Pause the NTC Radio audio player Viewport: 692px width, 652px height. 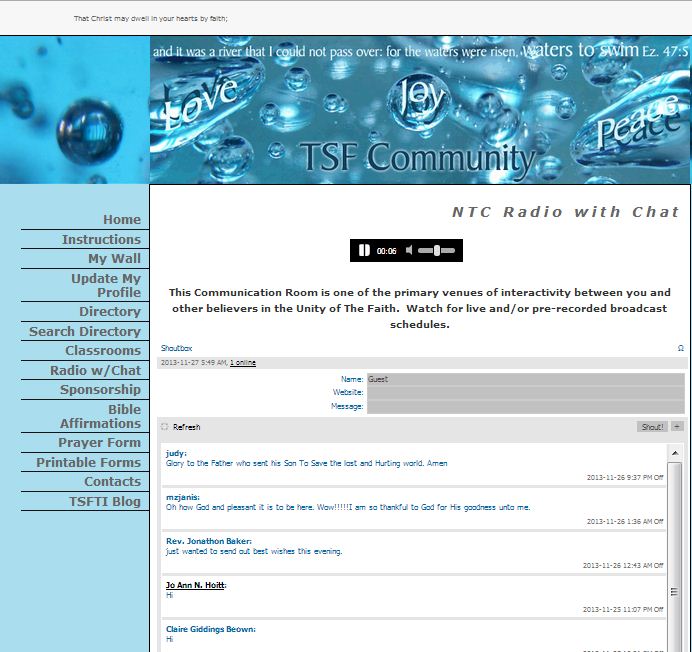[364, 251]
